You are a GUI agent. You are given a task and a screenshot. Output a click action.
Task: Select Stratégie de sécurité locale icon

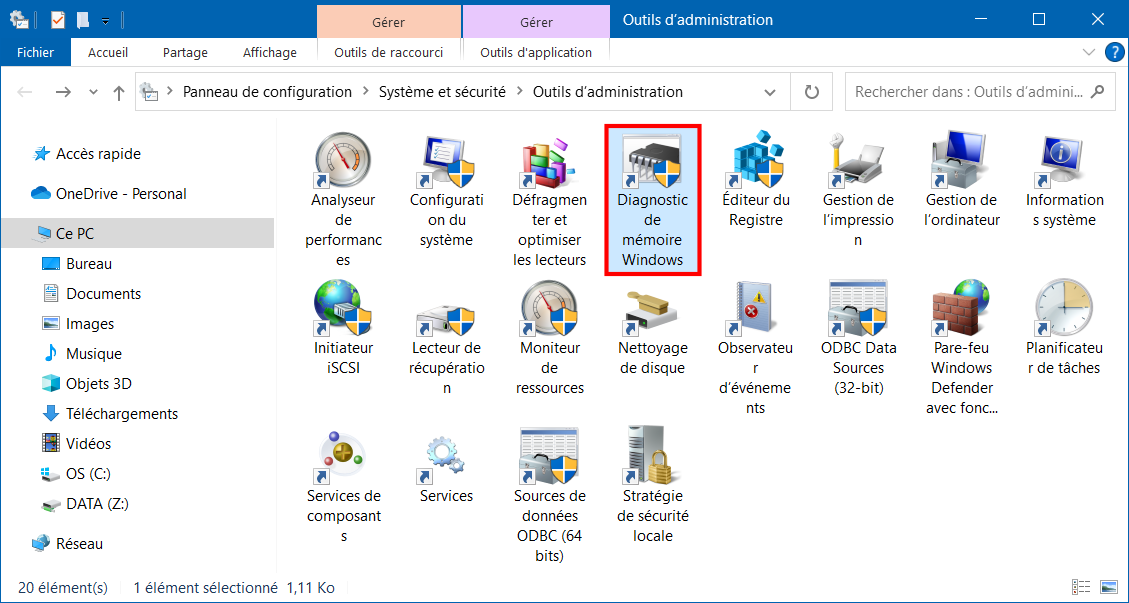652,456
